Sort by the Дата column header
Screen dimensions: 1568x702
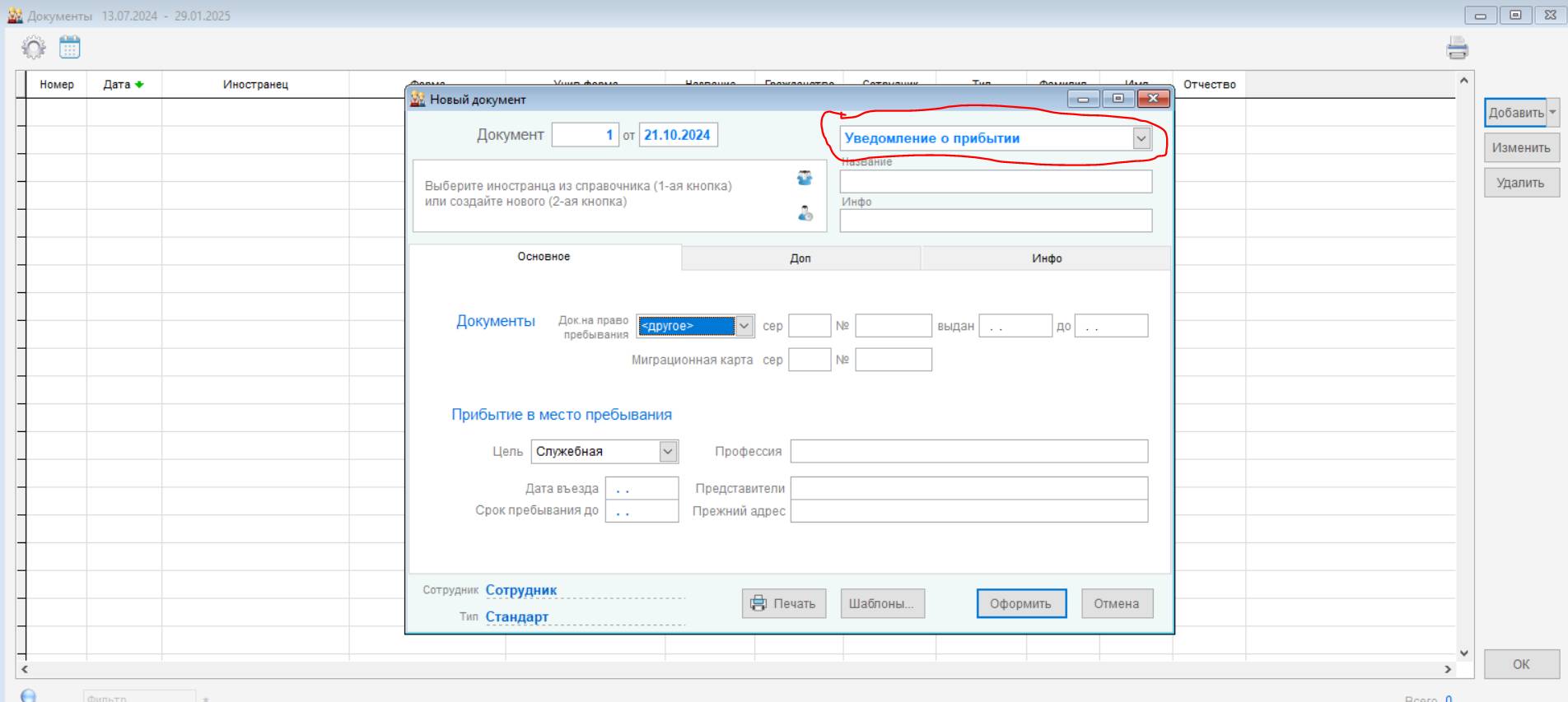[x=124, y=84]
